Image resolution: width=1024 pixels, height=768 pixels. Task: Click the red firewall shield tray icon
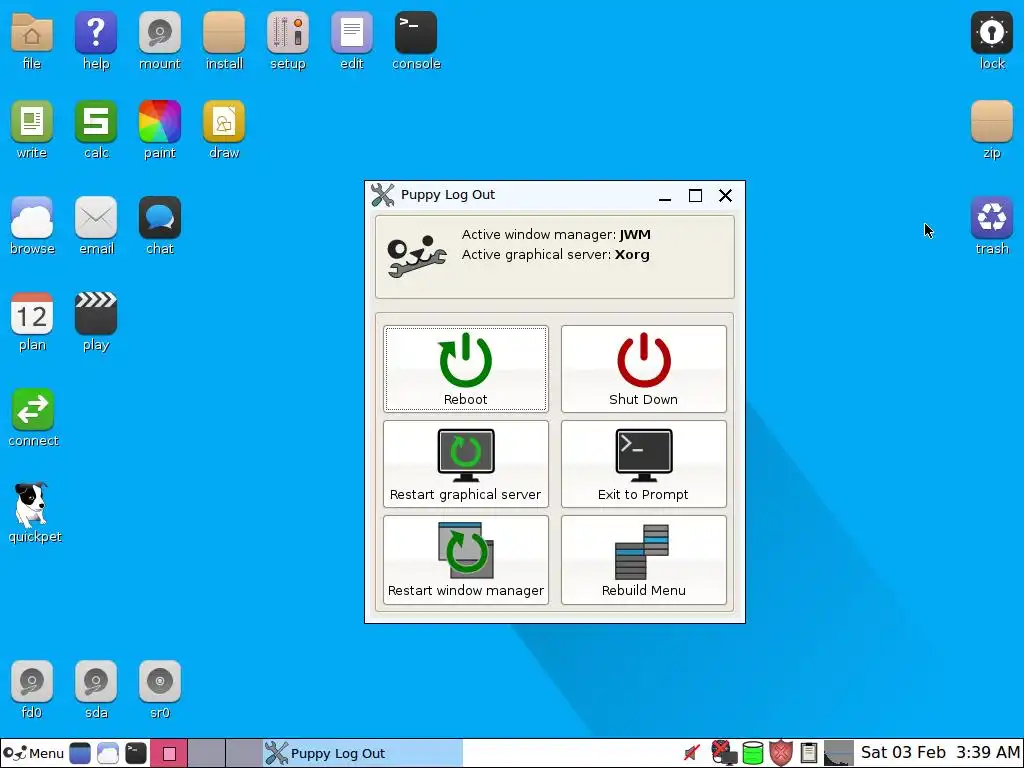(781, 754)
